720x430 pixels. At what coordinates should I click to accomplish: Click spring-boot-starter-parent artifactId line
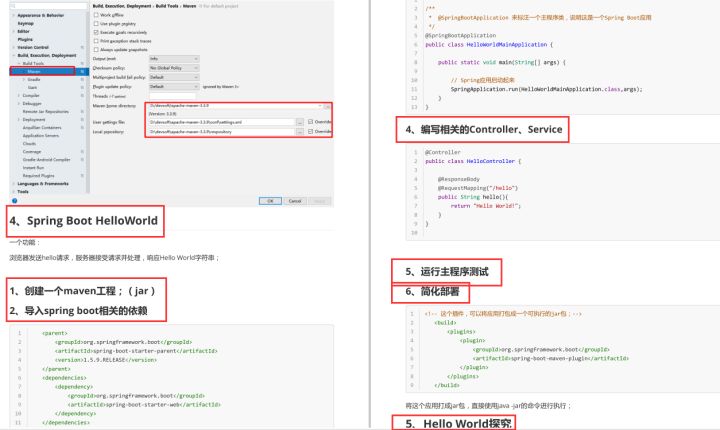[x=136, y=351]
